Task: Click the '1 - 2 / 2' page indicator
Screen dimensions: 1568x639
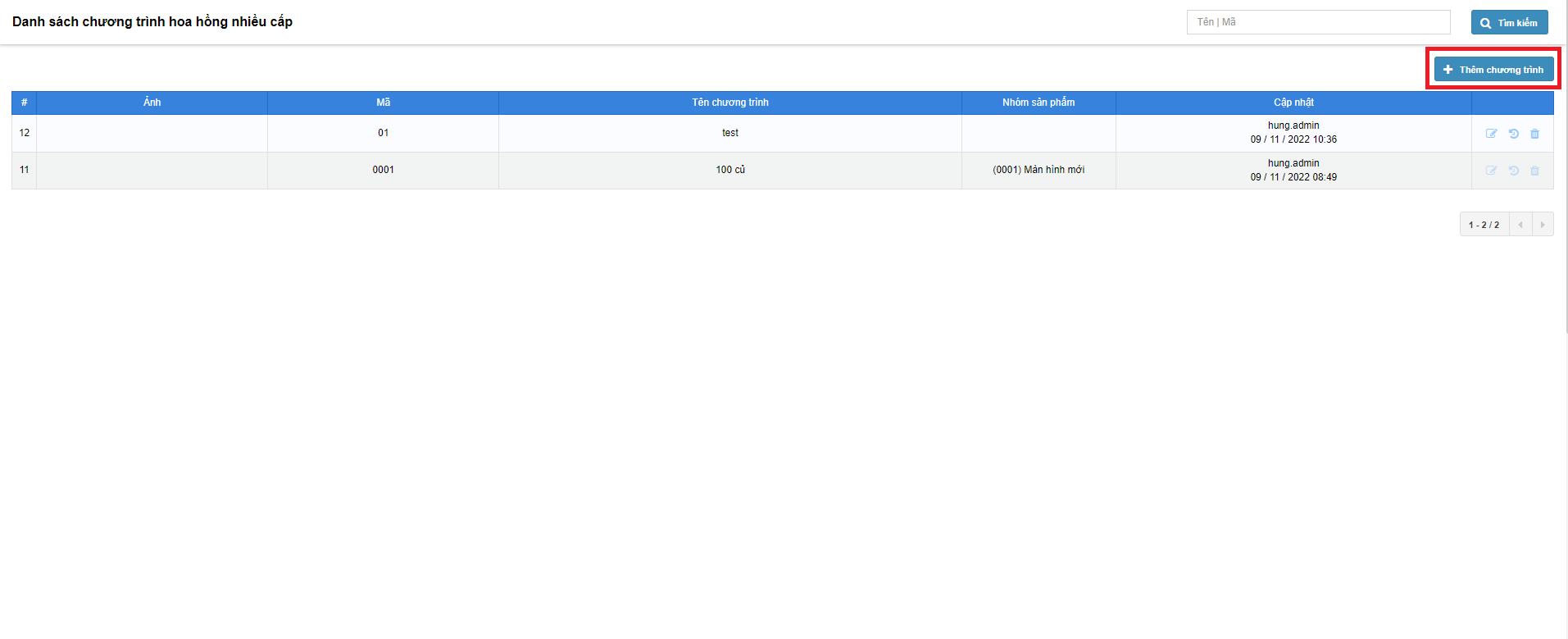Action: (x=1484, y=225)
